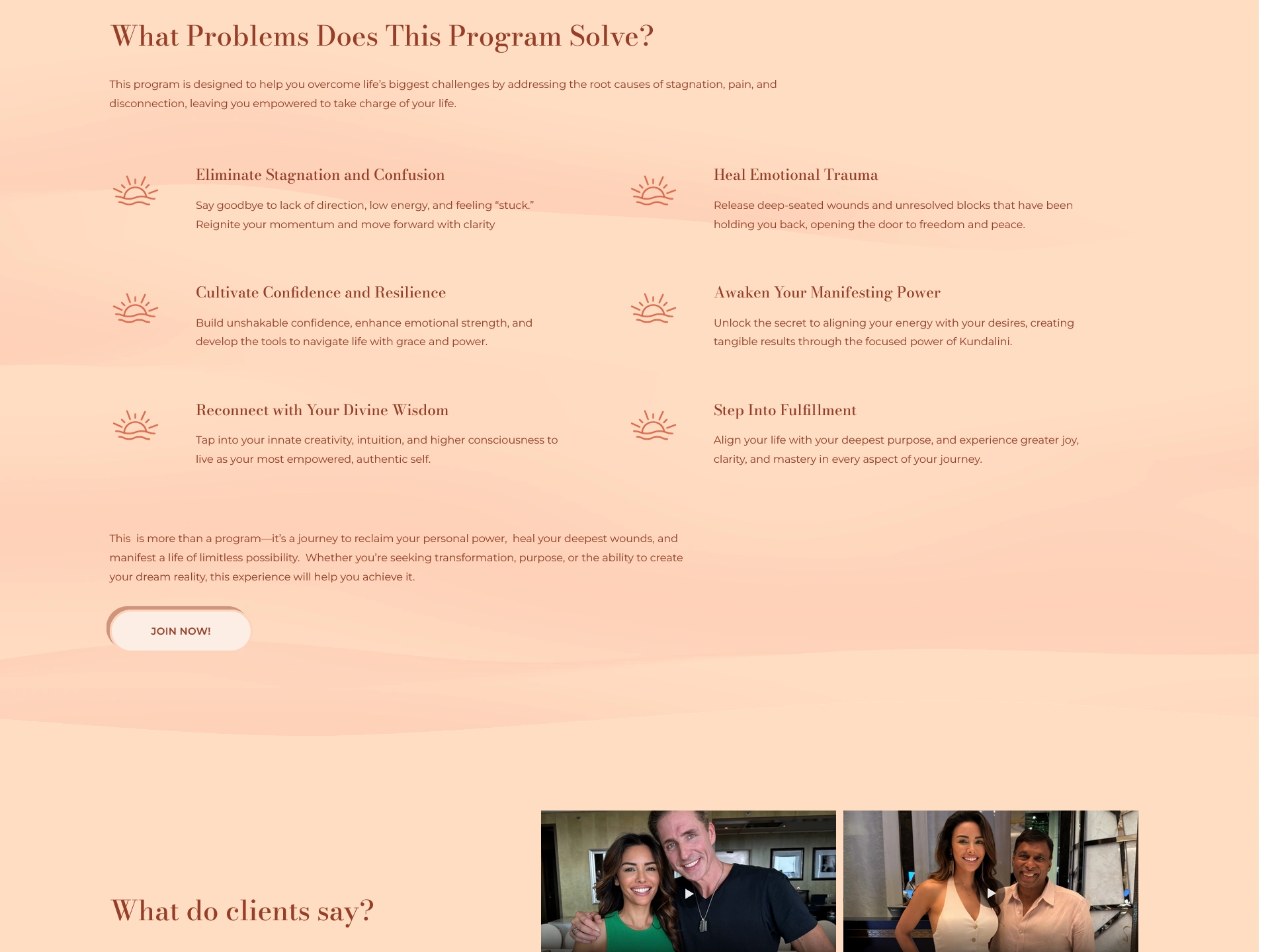Image resolution: width=1270 pixels, height=952 pixels.
Task: Play the testimonial video with man in black shirt
Action: pyautogui.click(x=689, y=894)
